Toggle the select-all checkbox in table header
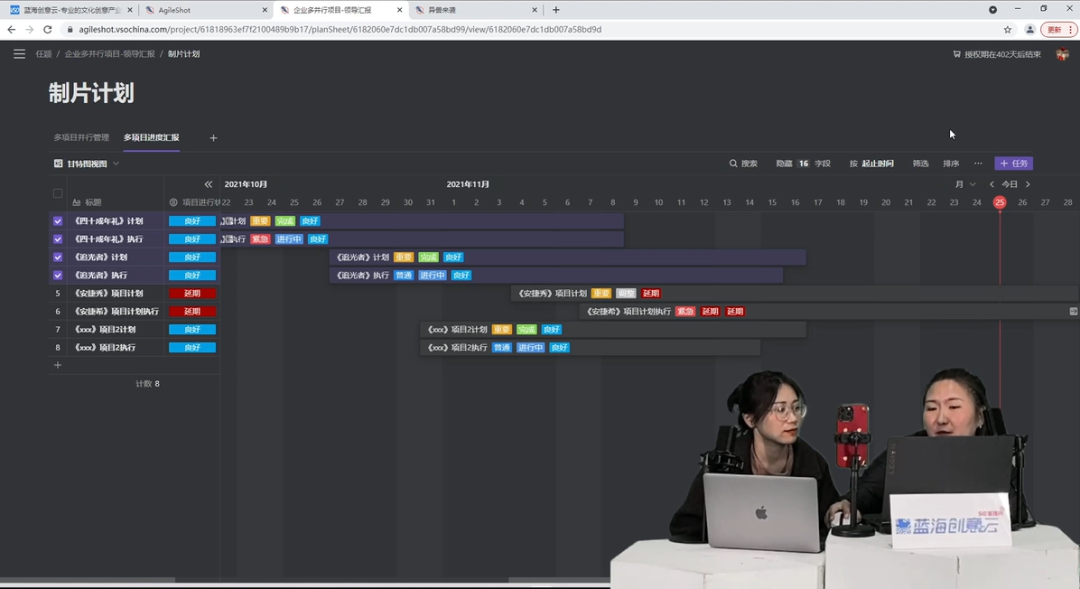The height and width of the screenshot is (589, 1080). [57, 193]
